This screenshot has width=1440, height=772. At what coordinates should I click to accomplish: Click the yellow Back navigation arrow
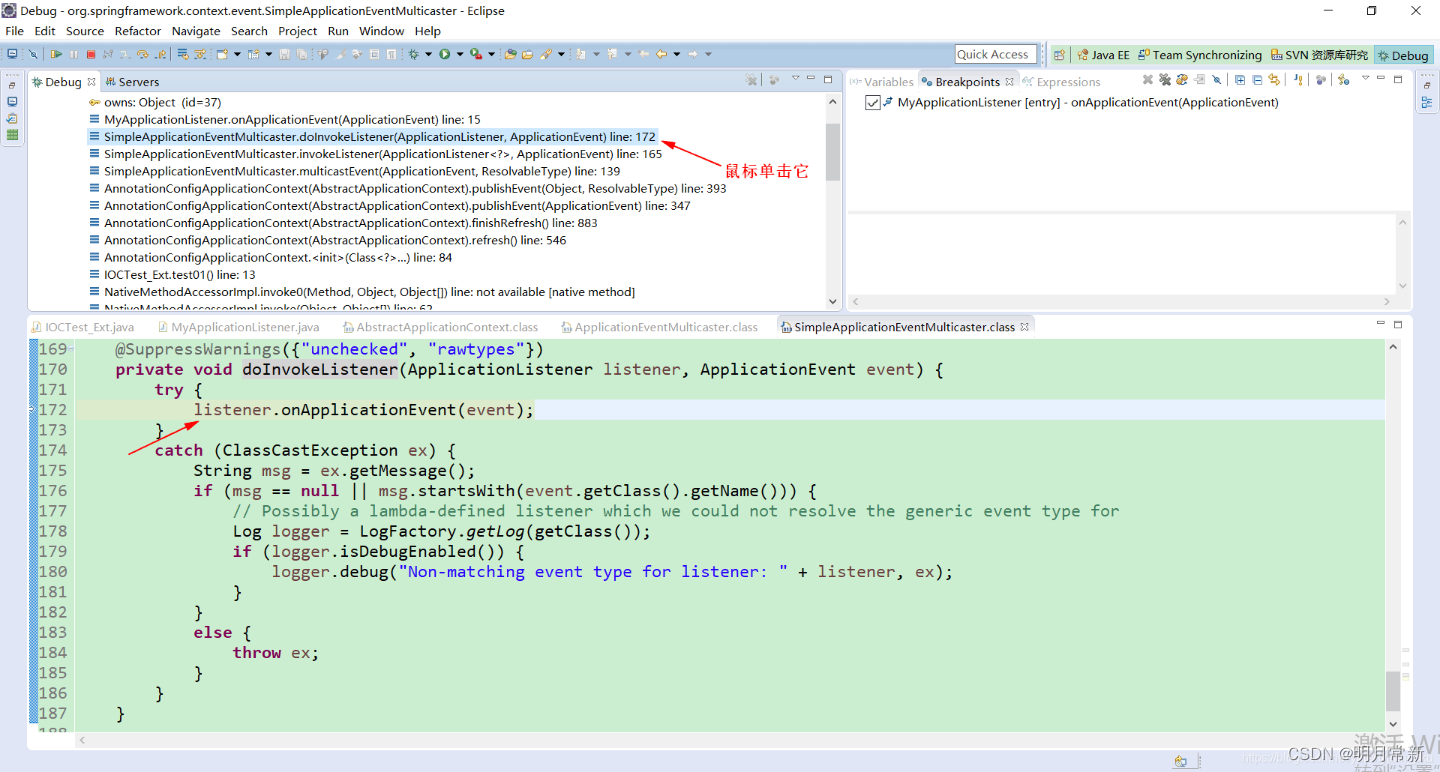pyautogui.click(x=661, y=54)
